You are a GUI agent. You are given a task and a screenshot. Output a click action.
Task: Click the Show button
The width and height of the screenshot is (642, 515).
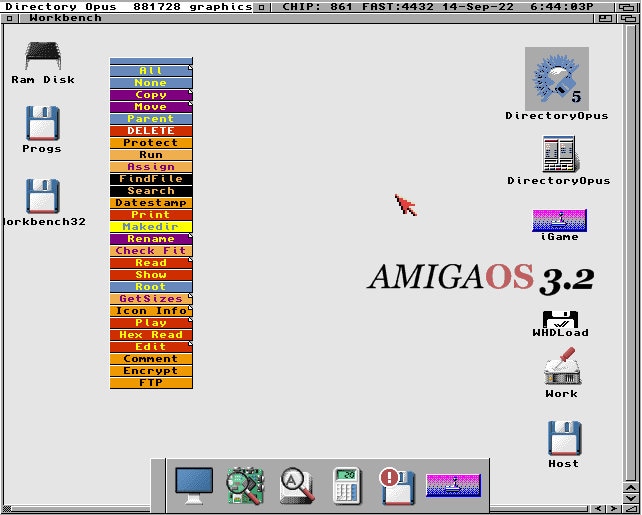coord(151,275)
